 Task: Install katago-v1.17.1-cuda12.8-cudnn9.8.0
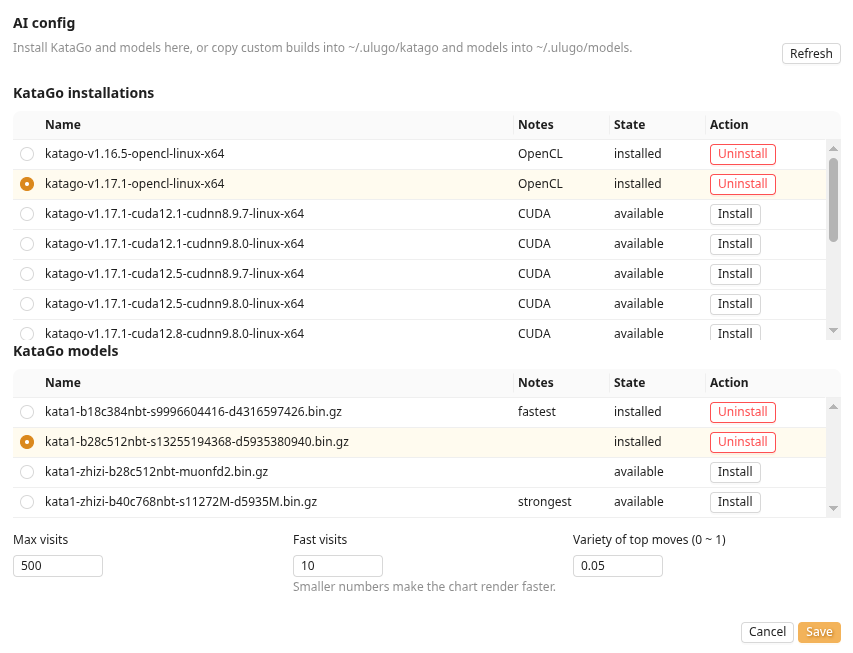pyautogui.click(x=735, y=332)
